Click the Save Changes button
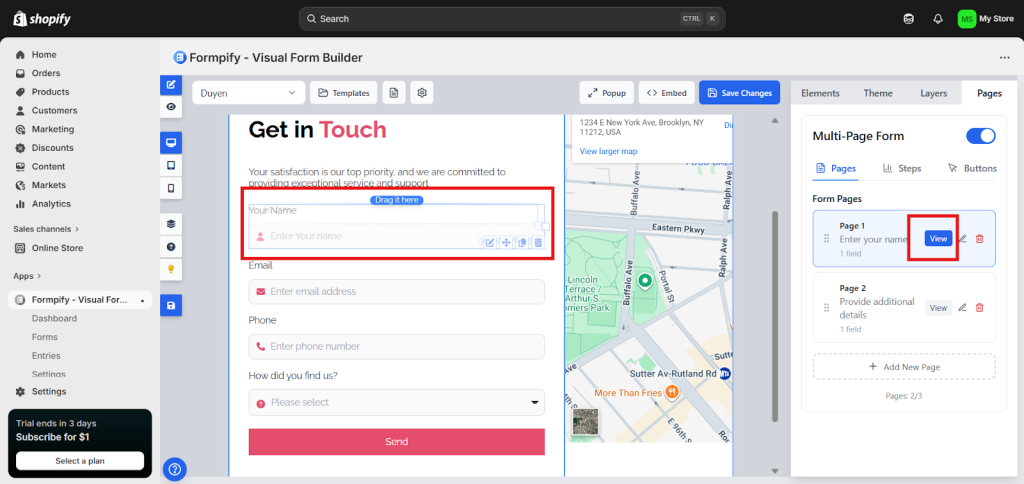The image size is (1024, 484). tap(739, 93)
